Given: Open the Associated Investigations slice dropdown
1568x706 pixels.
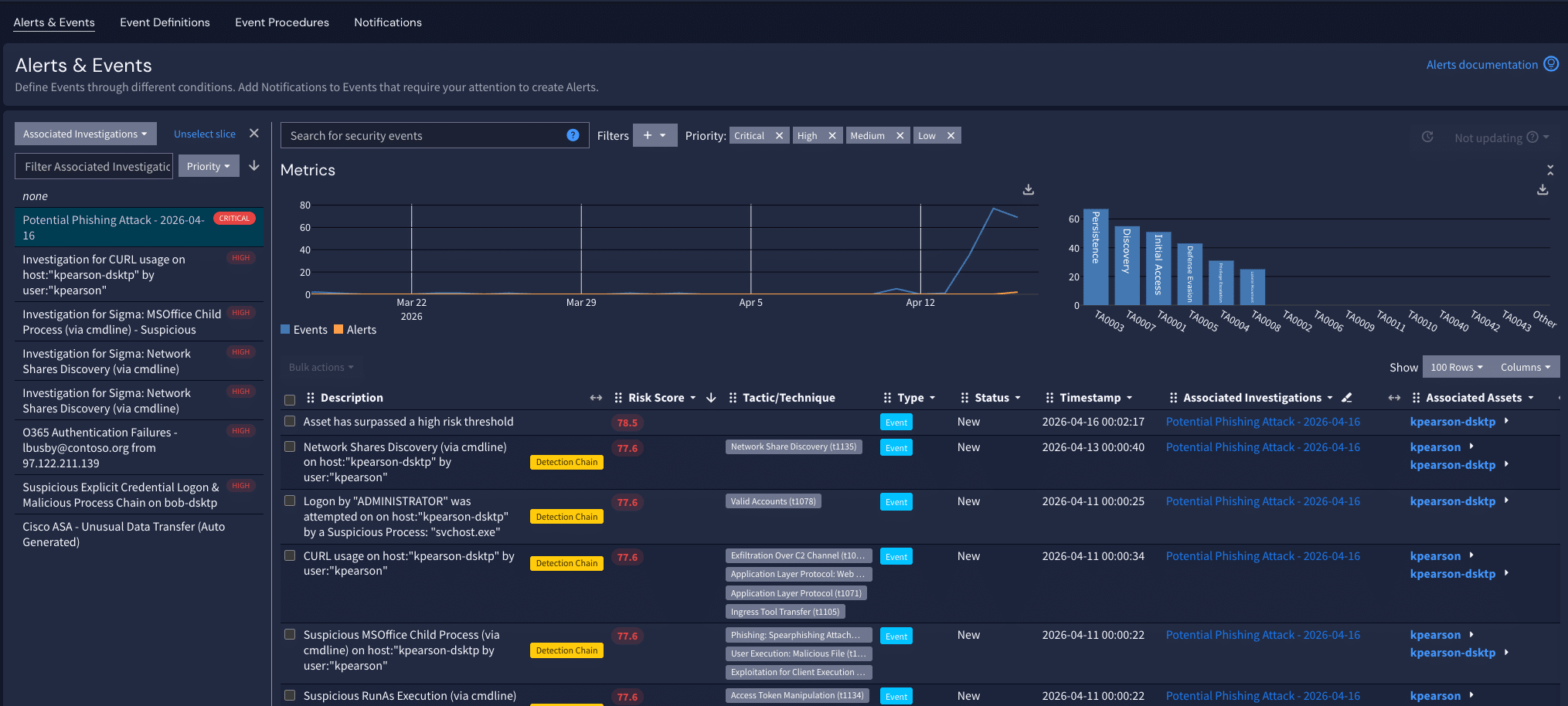Looking at the screenshot, I should (x=85, y=134).
